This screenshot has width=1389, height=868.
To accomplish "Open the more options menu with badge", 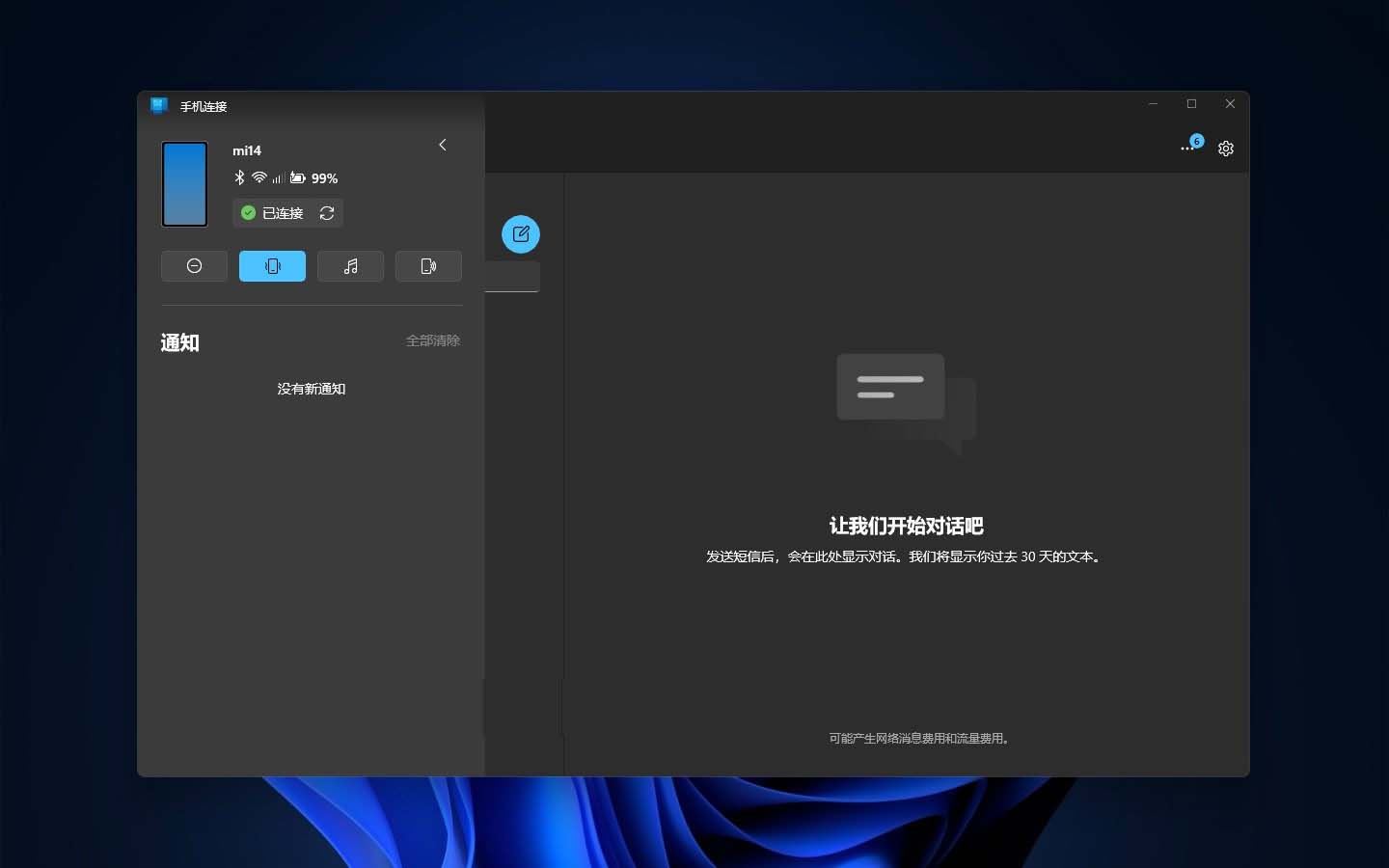I will point(1189,148).
